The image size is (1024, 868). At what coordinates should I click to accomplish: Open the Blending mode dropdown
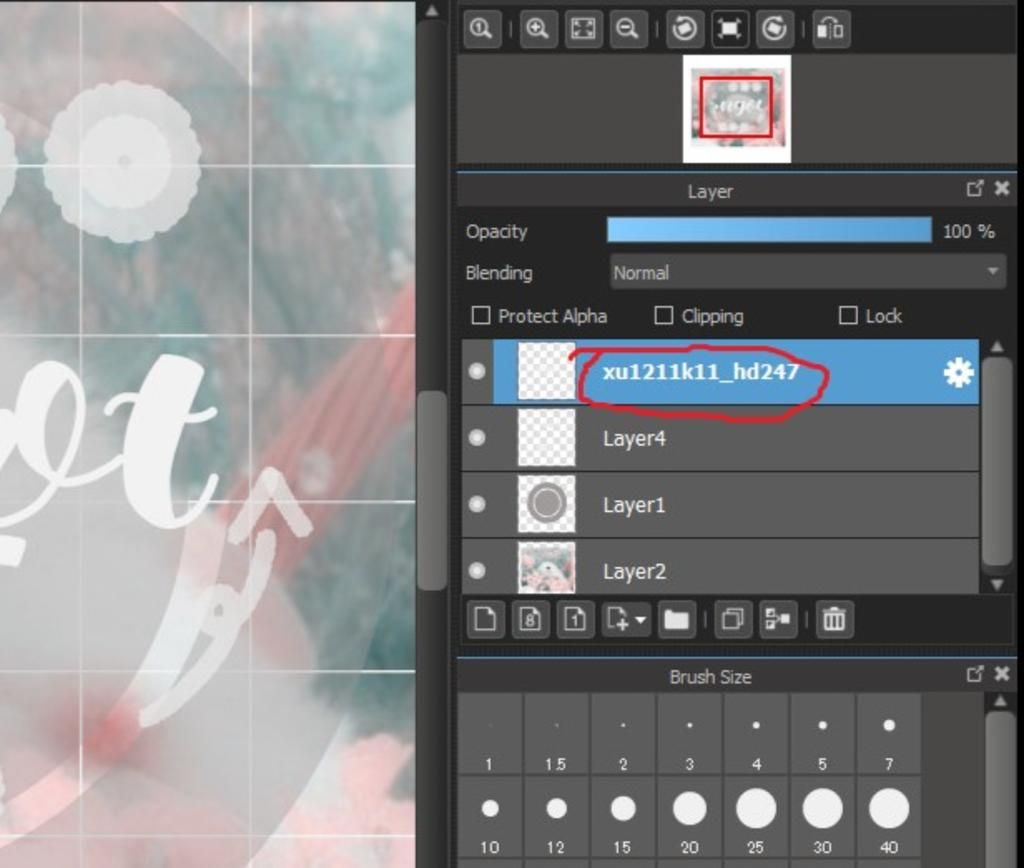point(808,272)
